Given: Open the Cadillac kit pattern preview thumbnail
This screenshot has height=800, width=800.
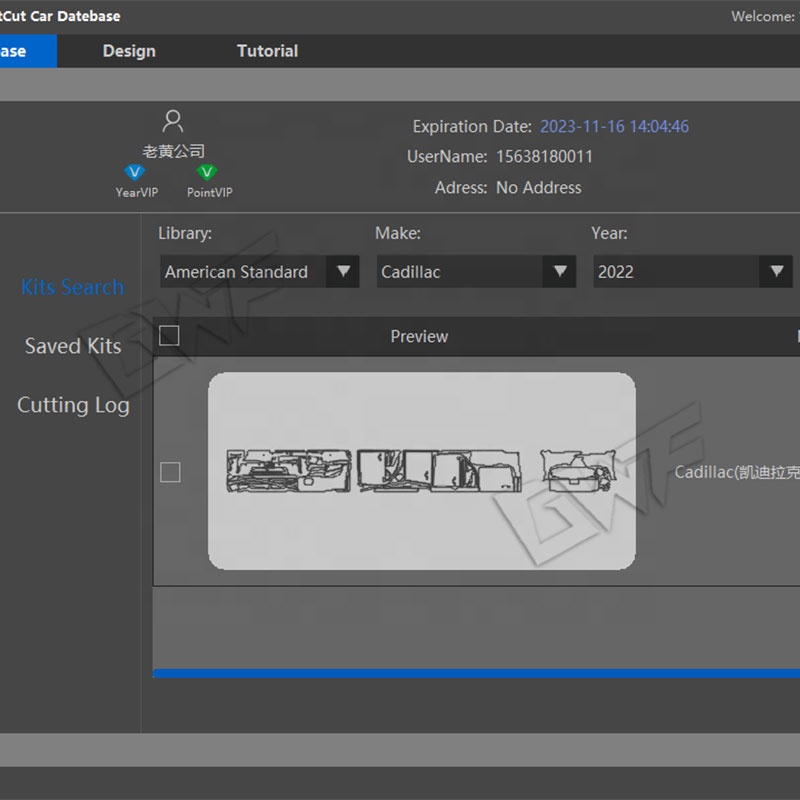Looking at the screenshot, I should click(421, 471).
